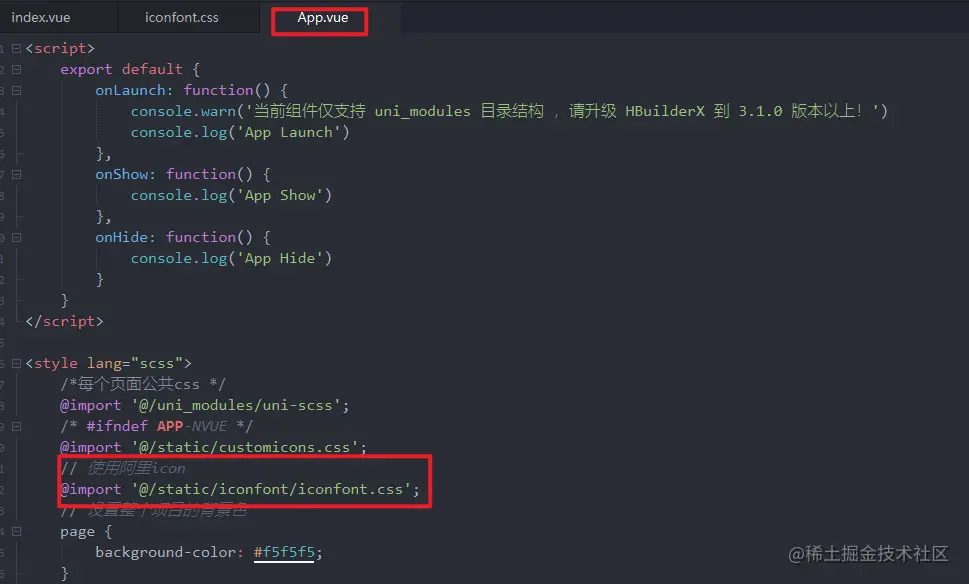
Task: Click the closing </script> tag
Action: point(64,321)
